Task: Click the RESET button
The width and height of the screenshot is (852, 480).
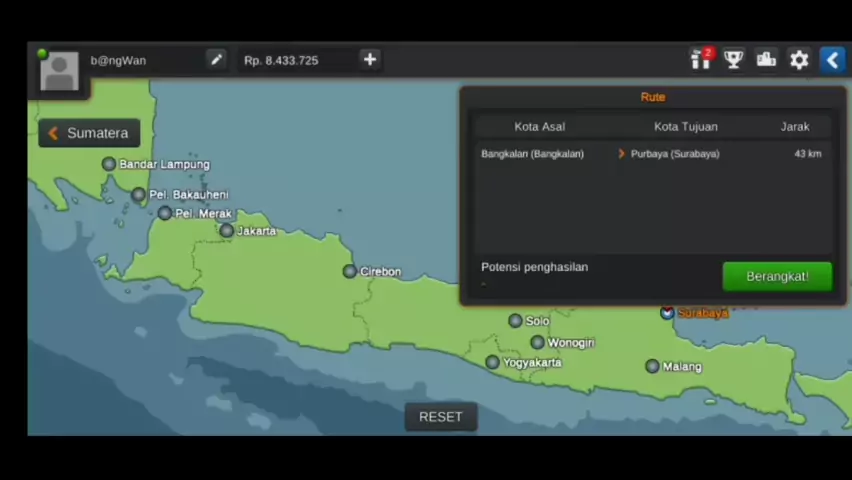Action: pyautogui.click(x=441, y=417)
